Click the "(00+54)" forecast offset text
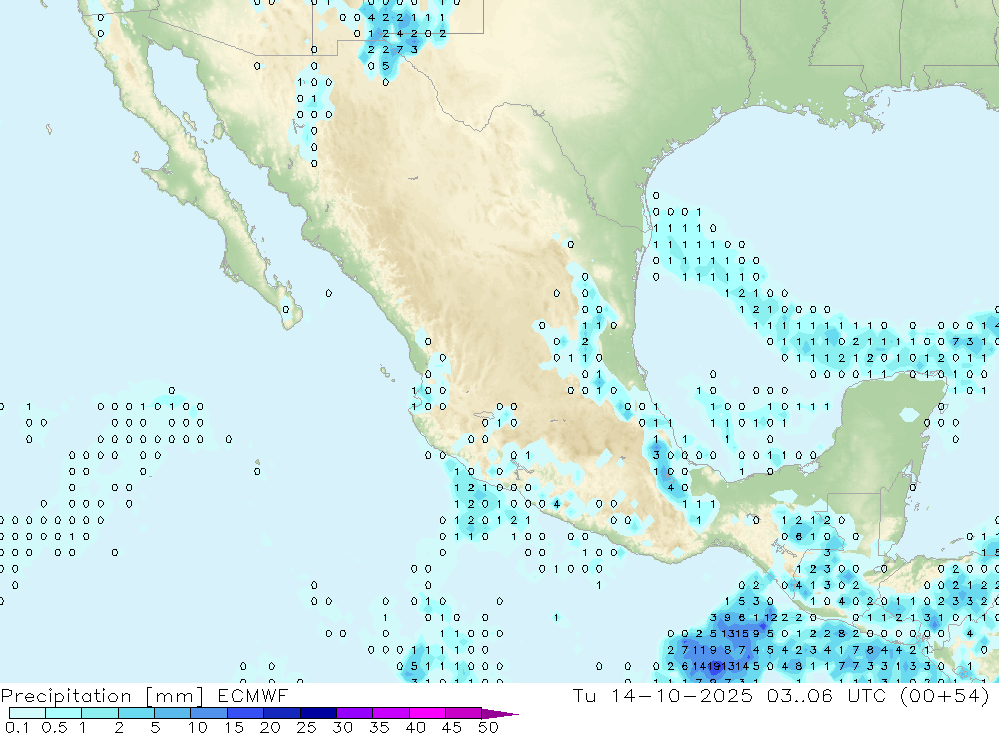The width and height of the screenshot is (1000, 733). (x=945, y=696)
